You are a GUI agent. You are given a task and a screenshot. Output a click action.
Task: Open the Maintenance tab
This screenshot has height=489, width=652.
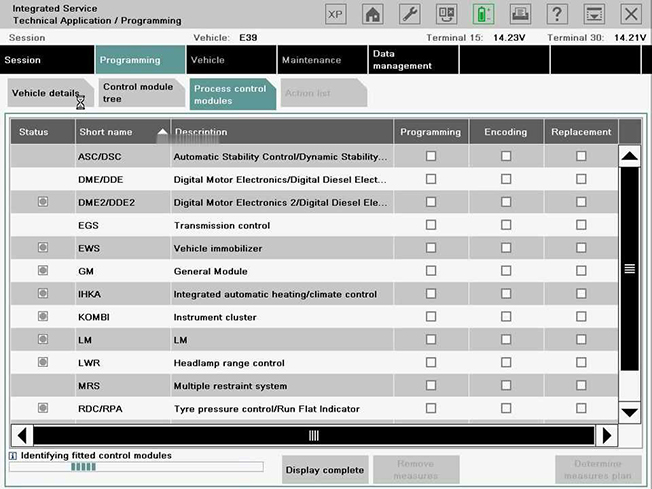[322, 60]
